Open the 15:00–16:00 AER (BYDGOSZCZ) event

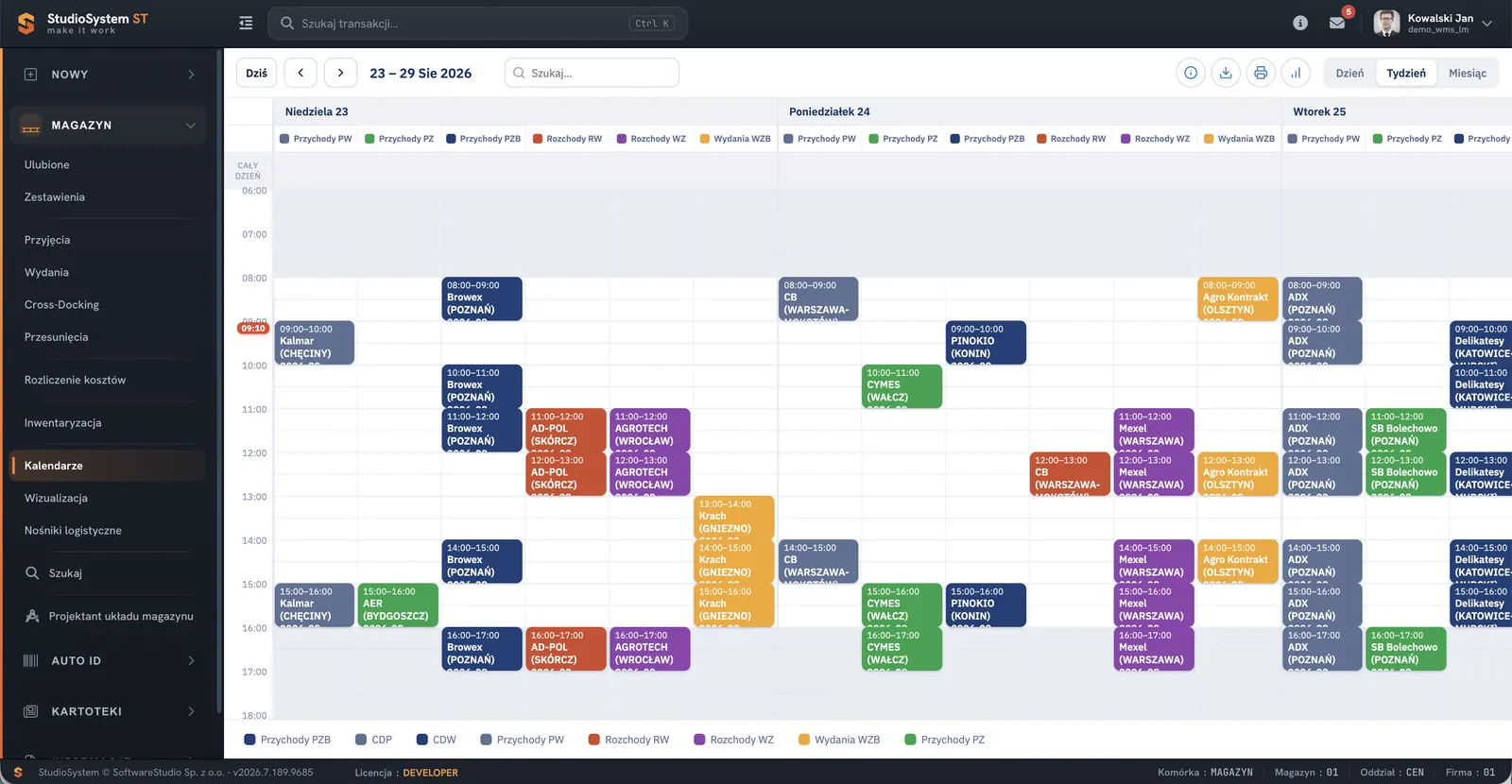click(x=398, y=605)
